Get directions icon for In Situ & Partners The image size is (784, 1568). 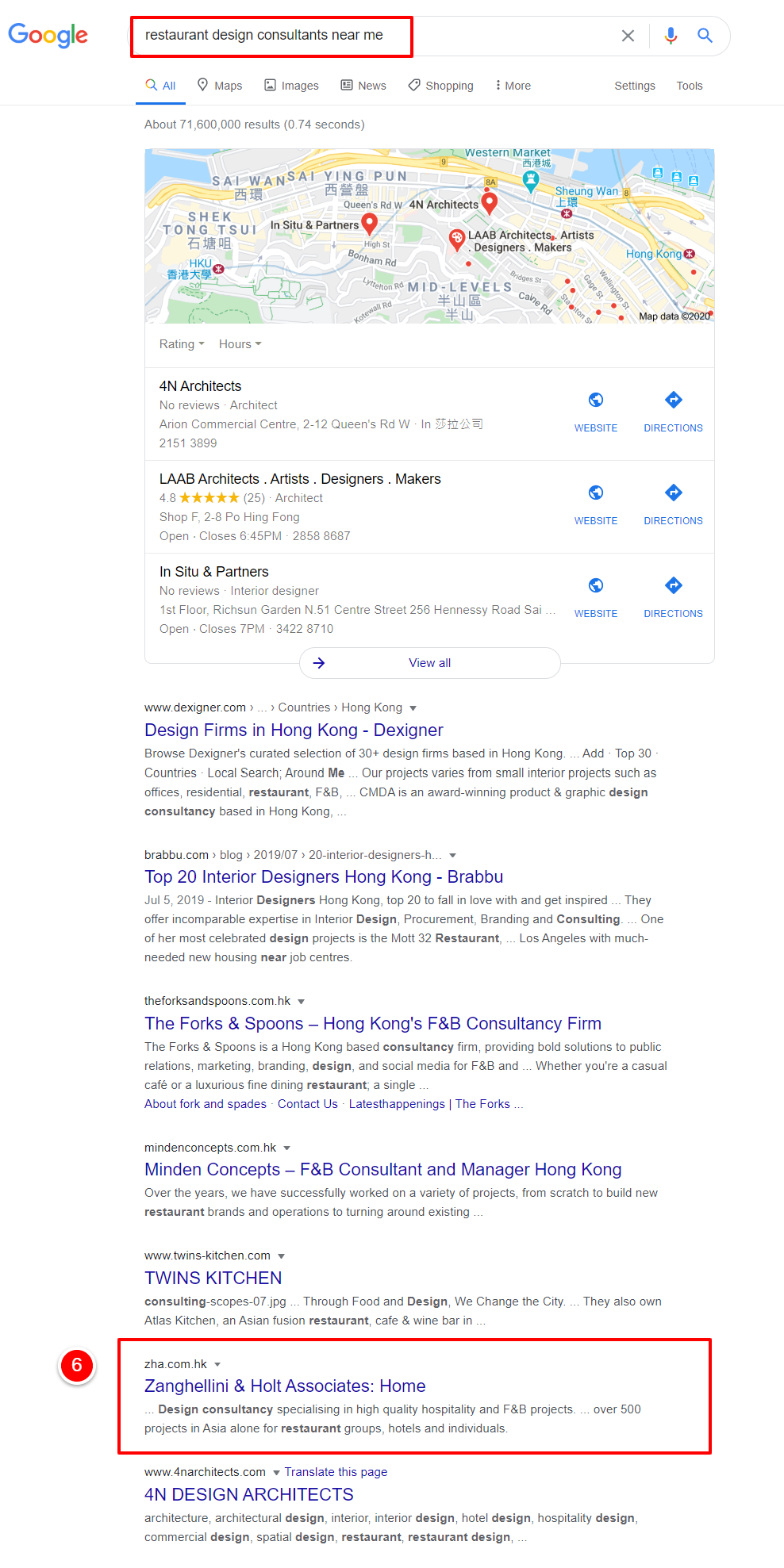674,585
